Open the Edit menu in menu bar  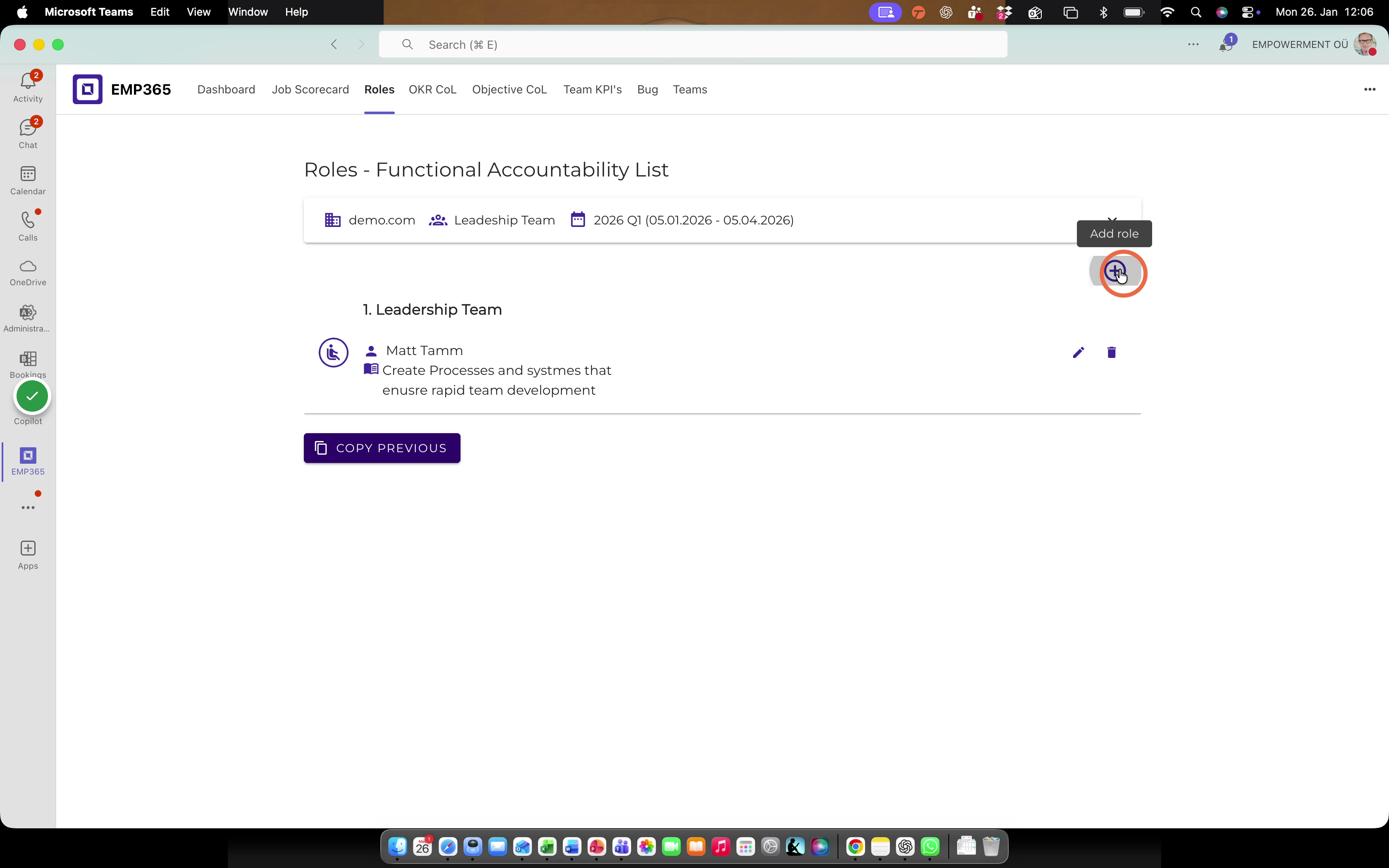click(x=160, y=12)
